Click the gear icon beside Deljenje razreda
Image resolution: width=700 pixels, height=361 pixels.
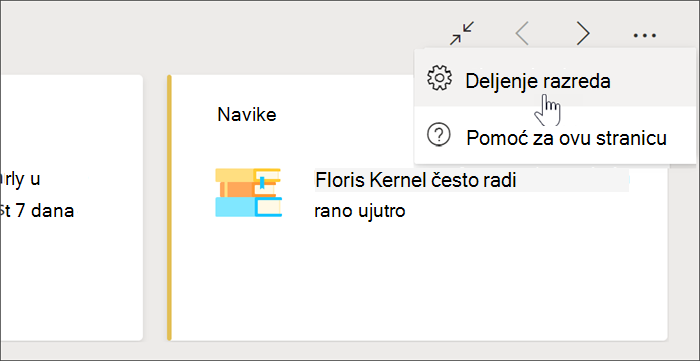pos(439,79)
